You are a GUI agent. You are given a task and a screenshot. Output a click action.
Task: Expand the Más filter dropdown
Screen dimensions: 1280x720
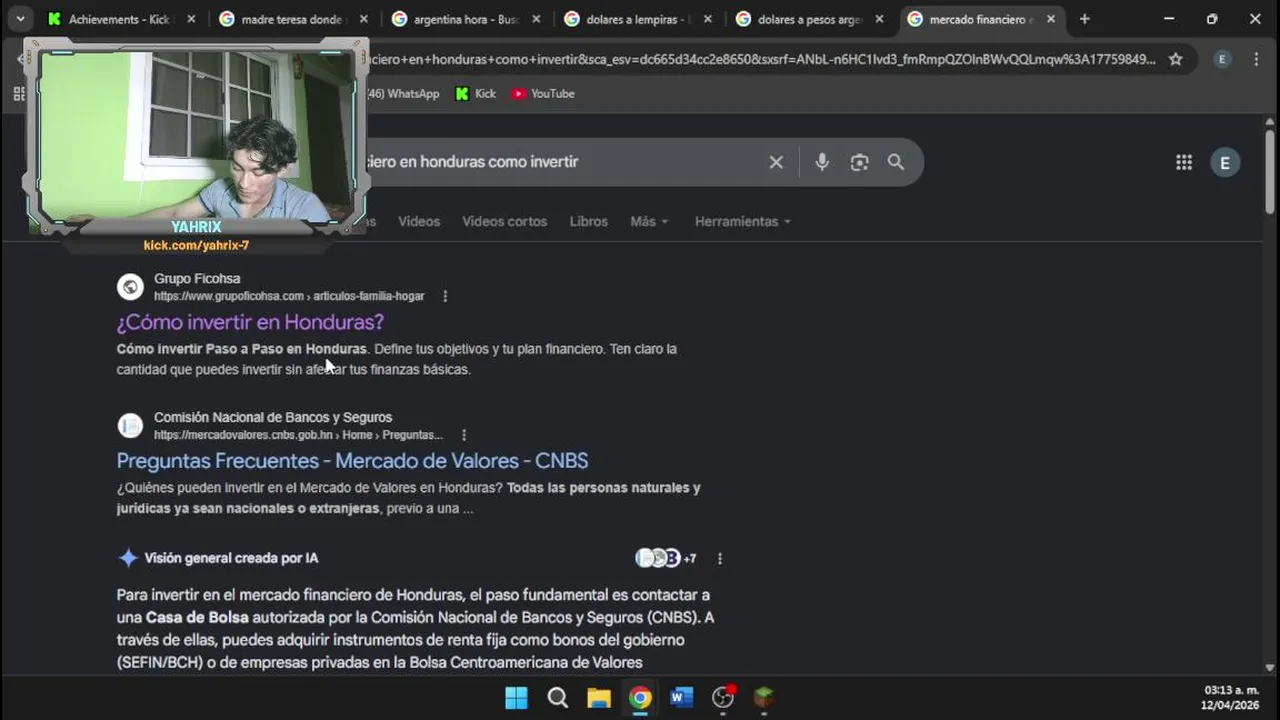(x=649, y=221)
